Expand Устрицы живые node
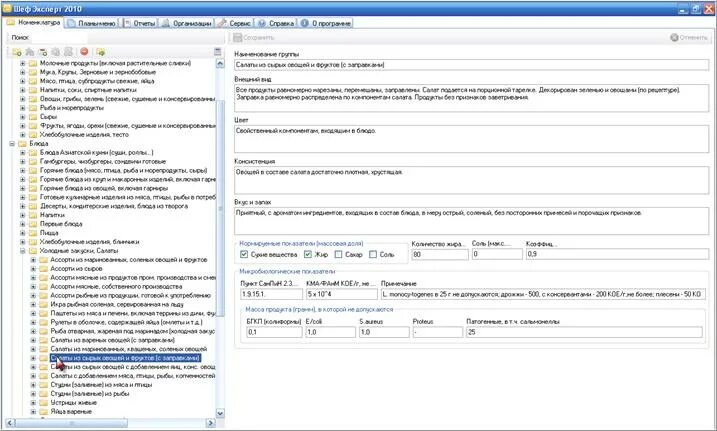 tap(33, 403)
